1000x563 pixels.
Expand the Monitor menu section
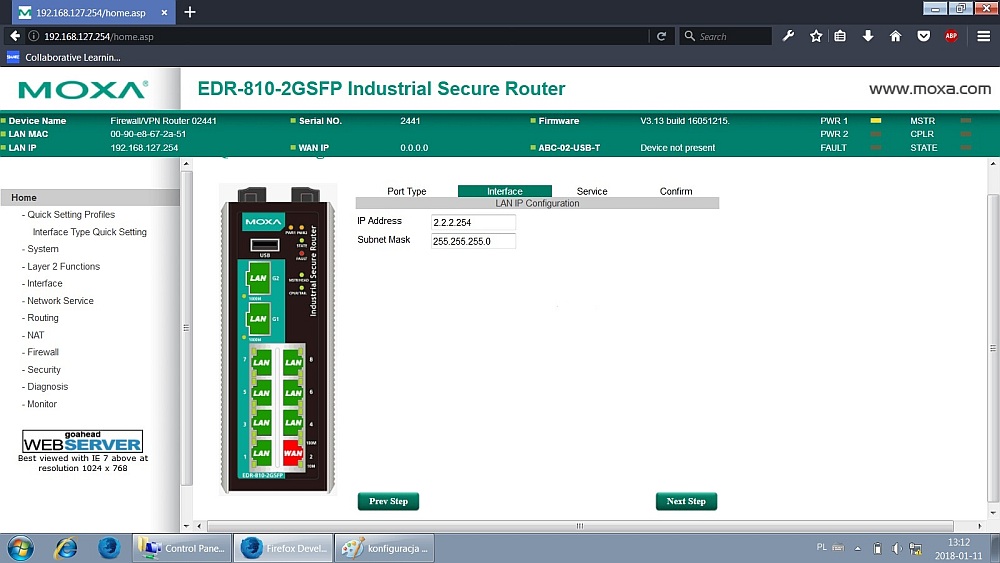coord(41,404)
